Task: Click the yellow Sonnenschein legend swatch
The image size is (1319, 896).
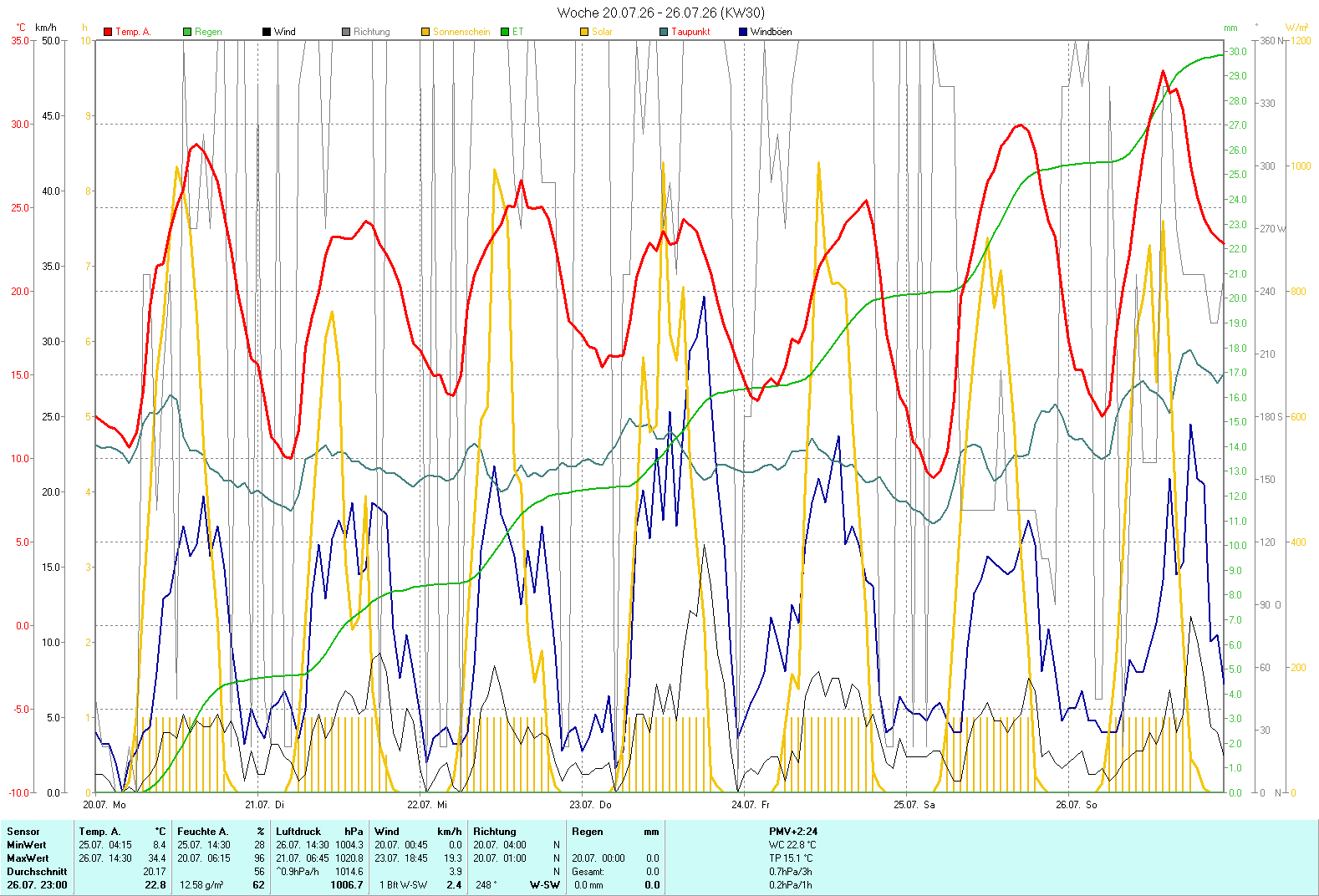Action: pyautogui.click(x=425, y=32)
